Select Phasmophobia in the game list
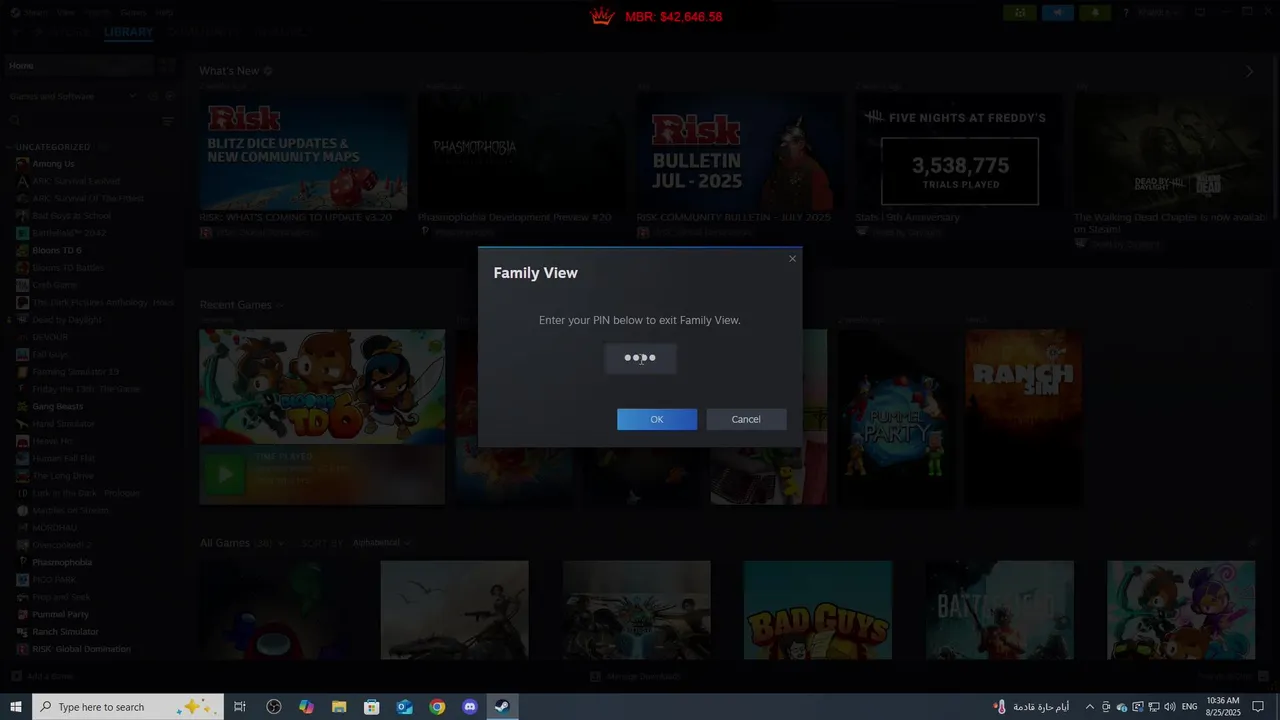The width and height of the screenshot is (1280, 720). point(62,562)
